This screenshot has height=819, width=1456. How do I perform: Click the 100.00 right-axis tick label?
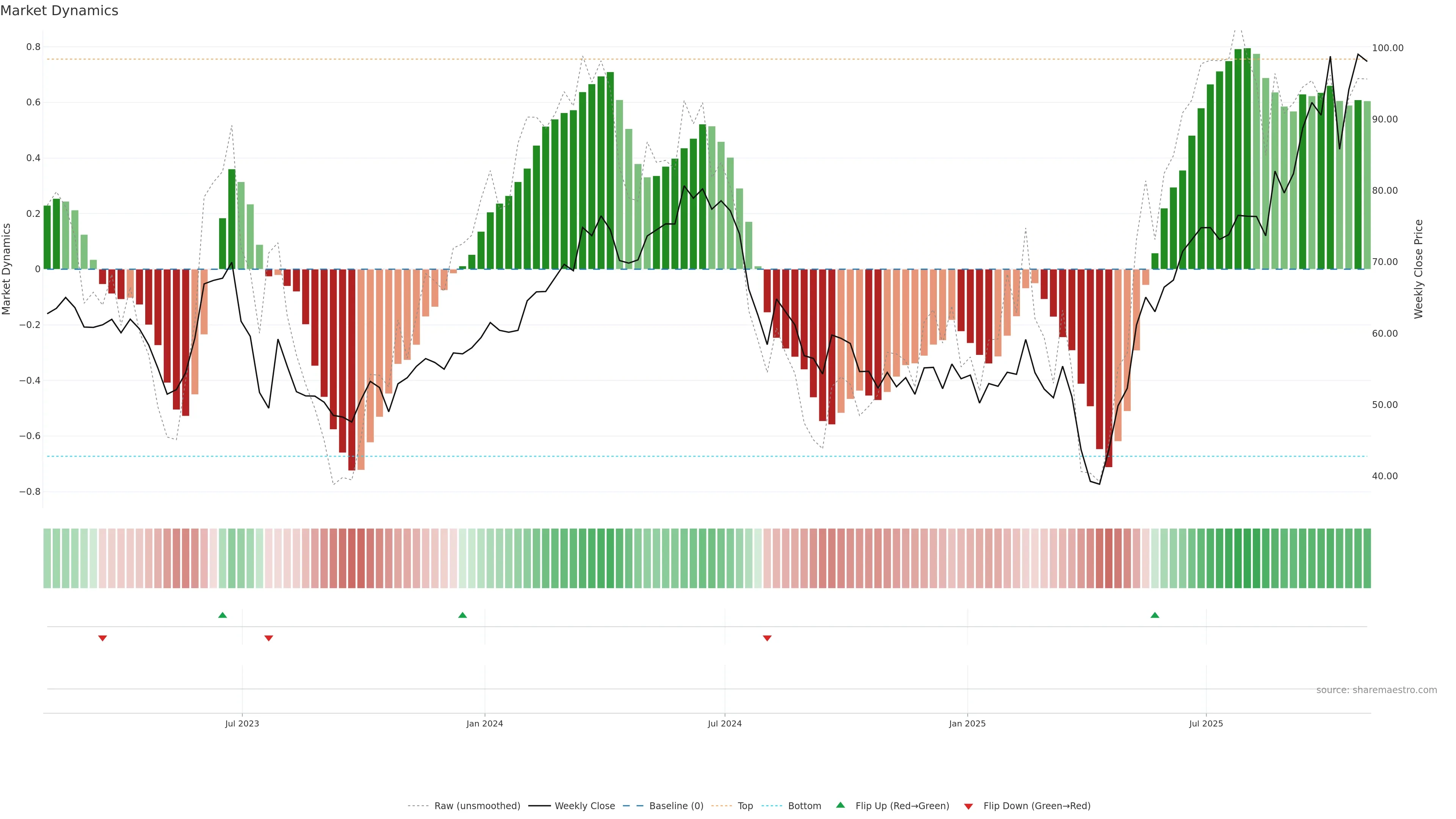coord(1388,48)
